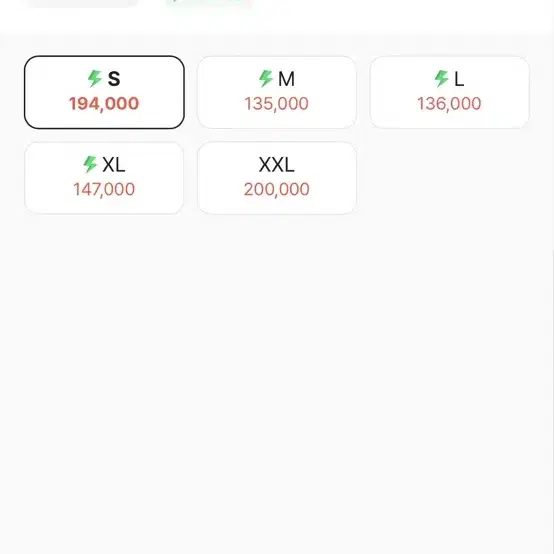Click the partially visible green badge at top
Viewport: 554px width, 554px height.
209,3
